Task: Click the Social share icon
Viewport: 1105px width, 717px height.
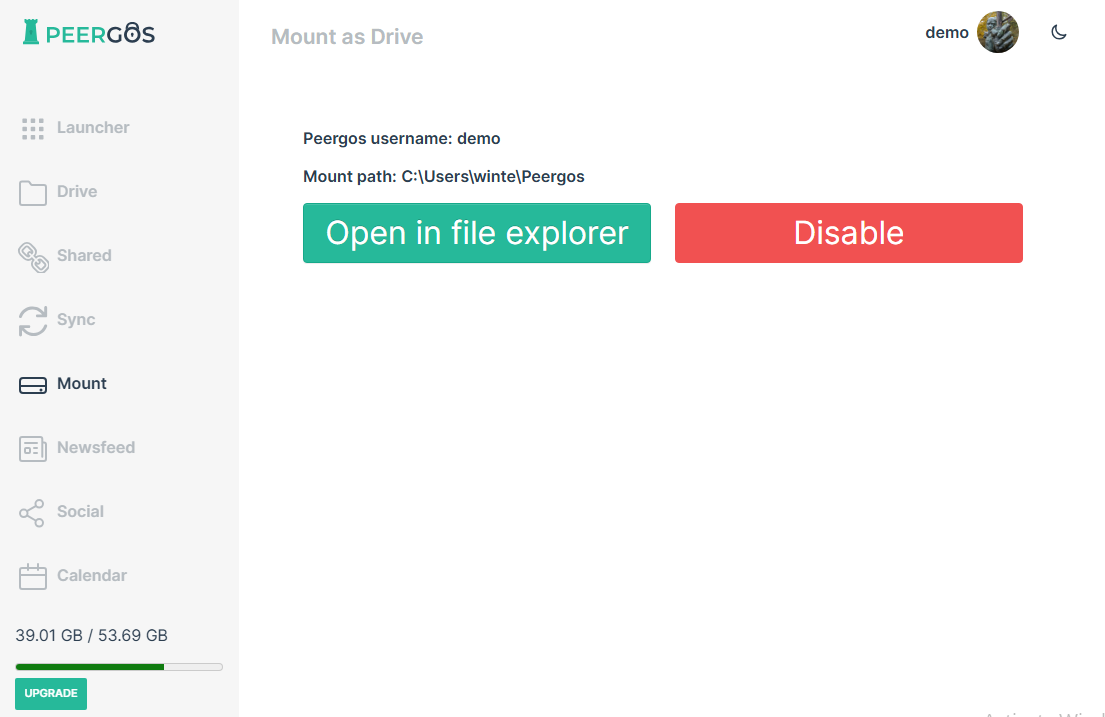Action: pos(32,513)
